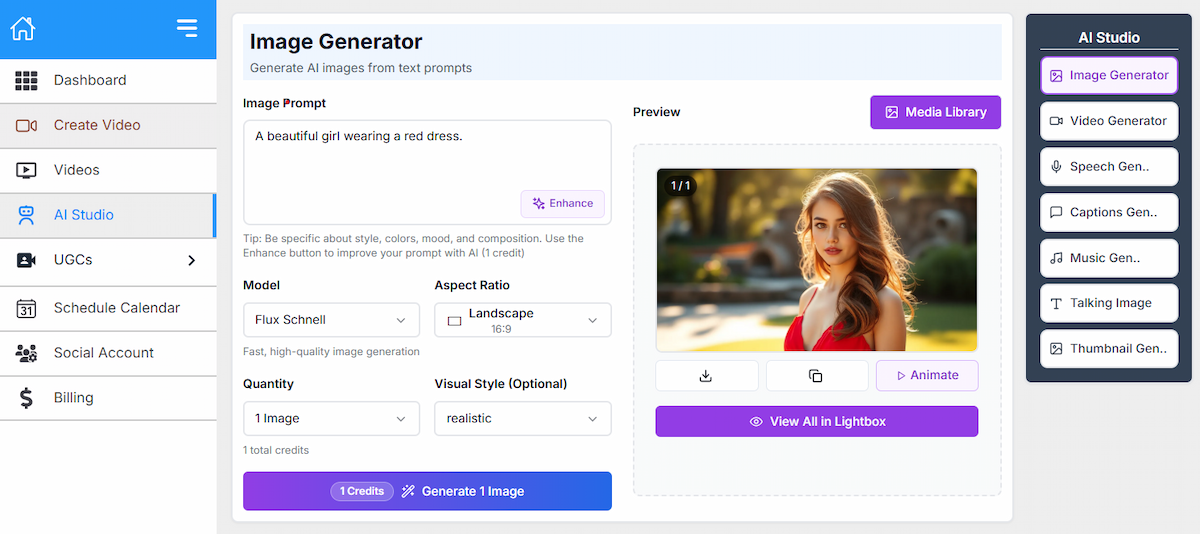The width and height of the screenshot is (1200, 534).
Task: Click the image icon on the Media Library button
Action: 892,112
